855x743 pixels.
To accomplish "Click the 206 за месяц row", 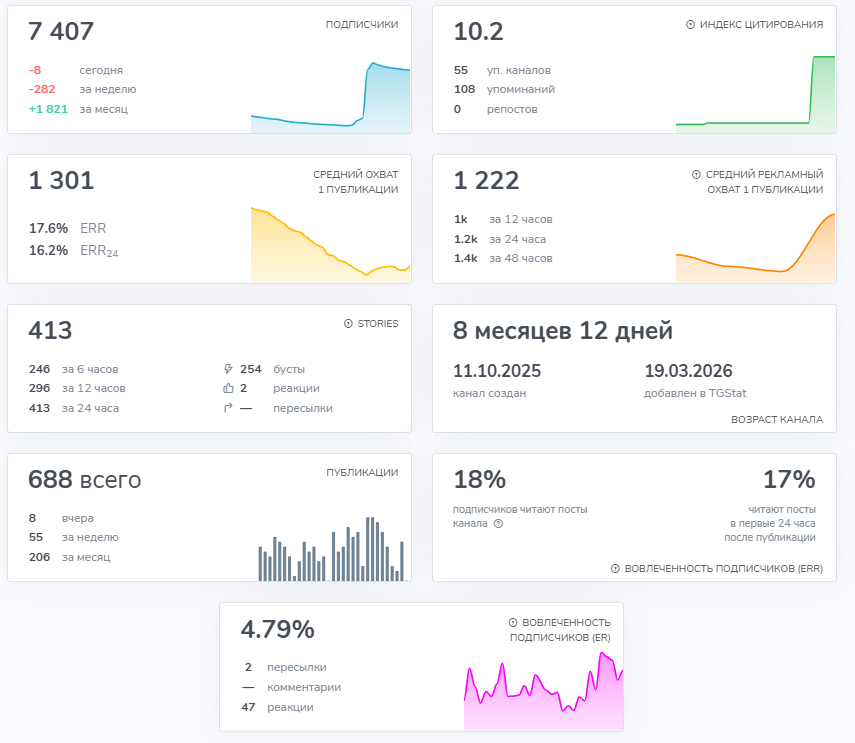I will click(69, 557).
